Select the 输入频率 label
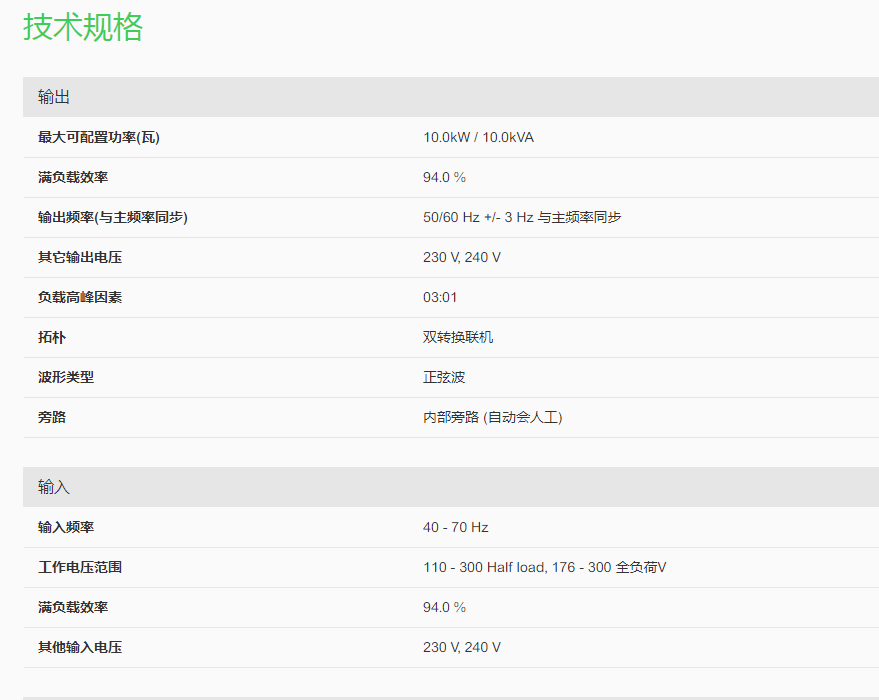The image size is (879, 700). [x=66, y=527]
